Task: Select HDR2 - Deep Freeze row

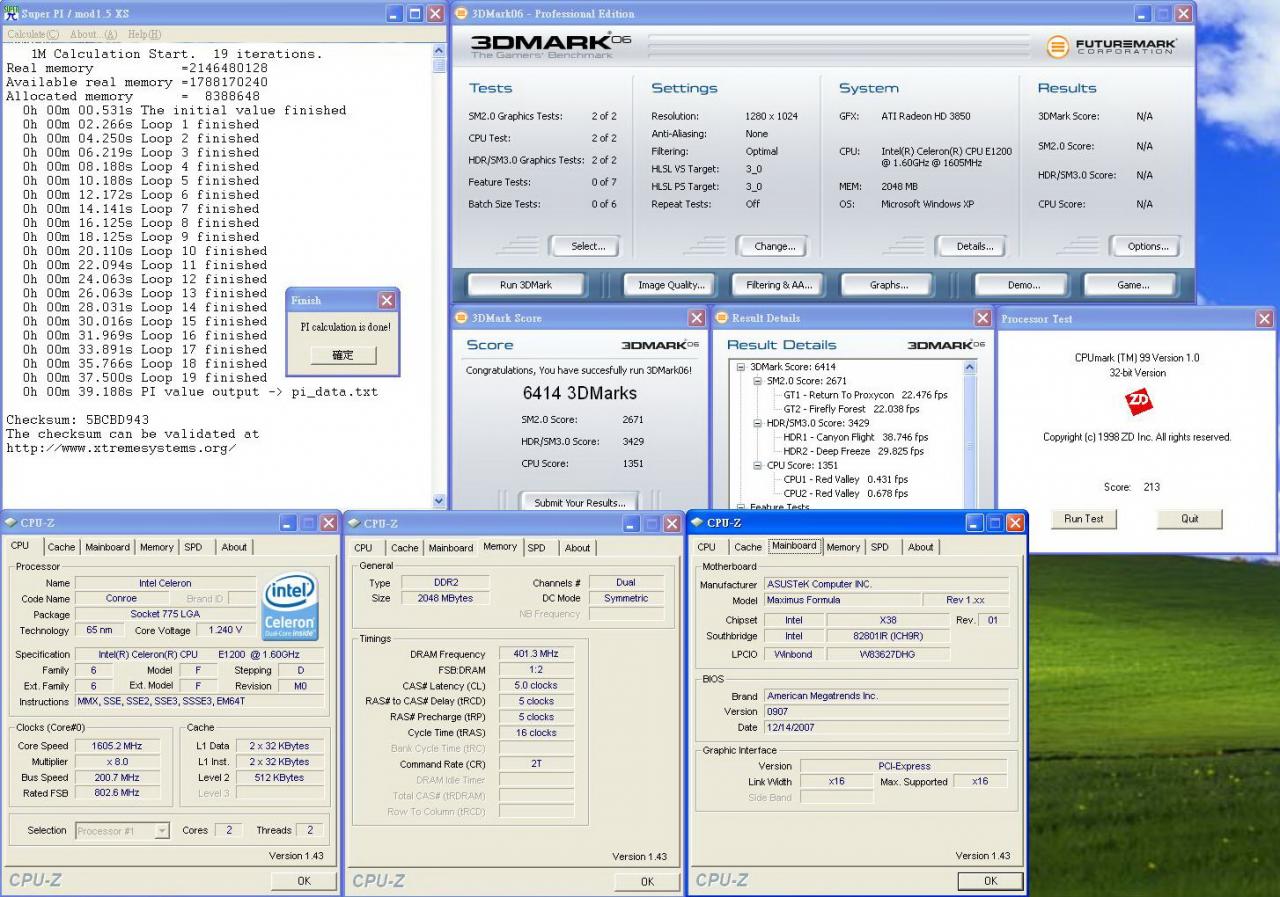Action: point(854,451)
